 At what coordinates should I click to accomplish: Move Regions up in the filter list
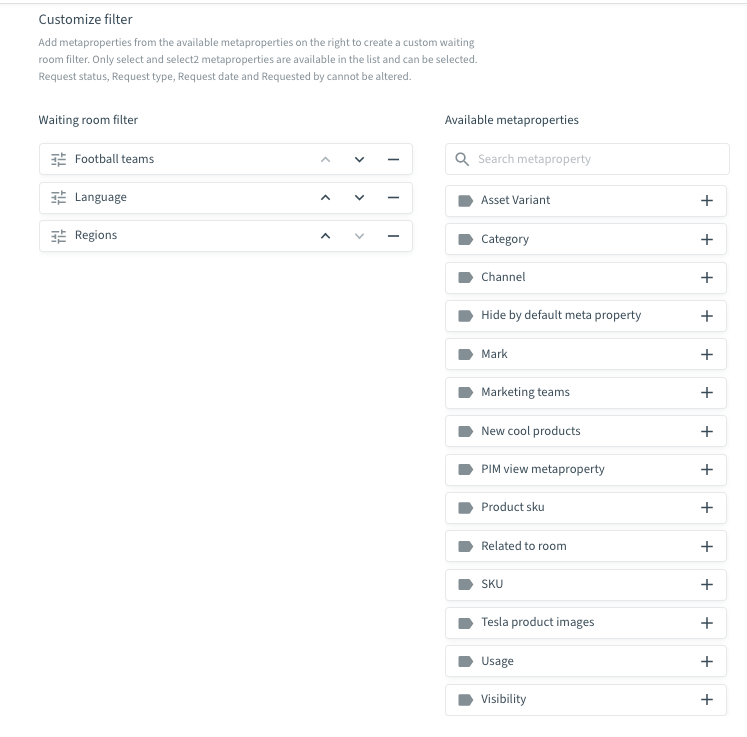(325, 236)
